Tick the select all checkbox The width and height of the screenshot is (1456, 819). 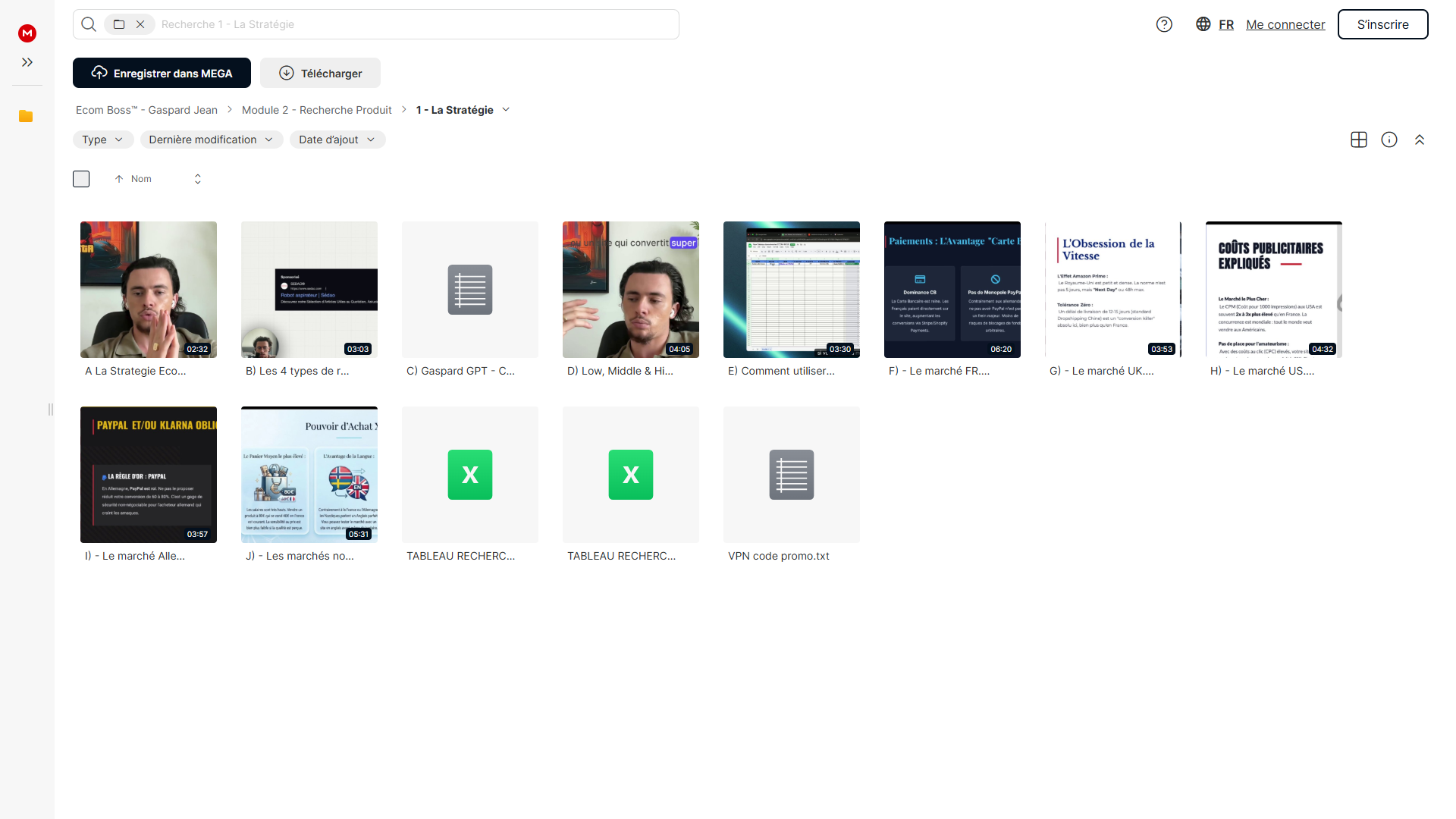[x=81, y=179]
